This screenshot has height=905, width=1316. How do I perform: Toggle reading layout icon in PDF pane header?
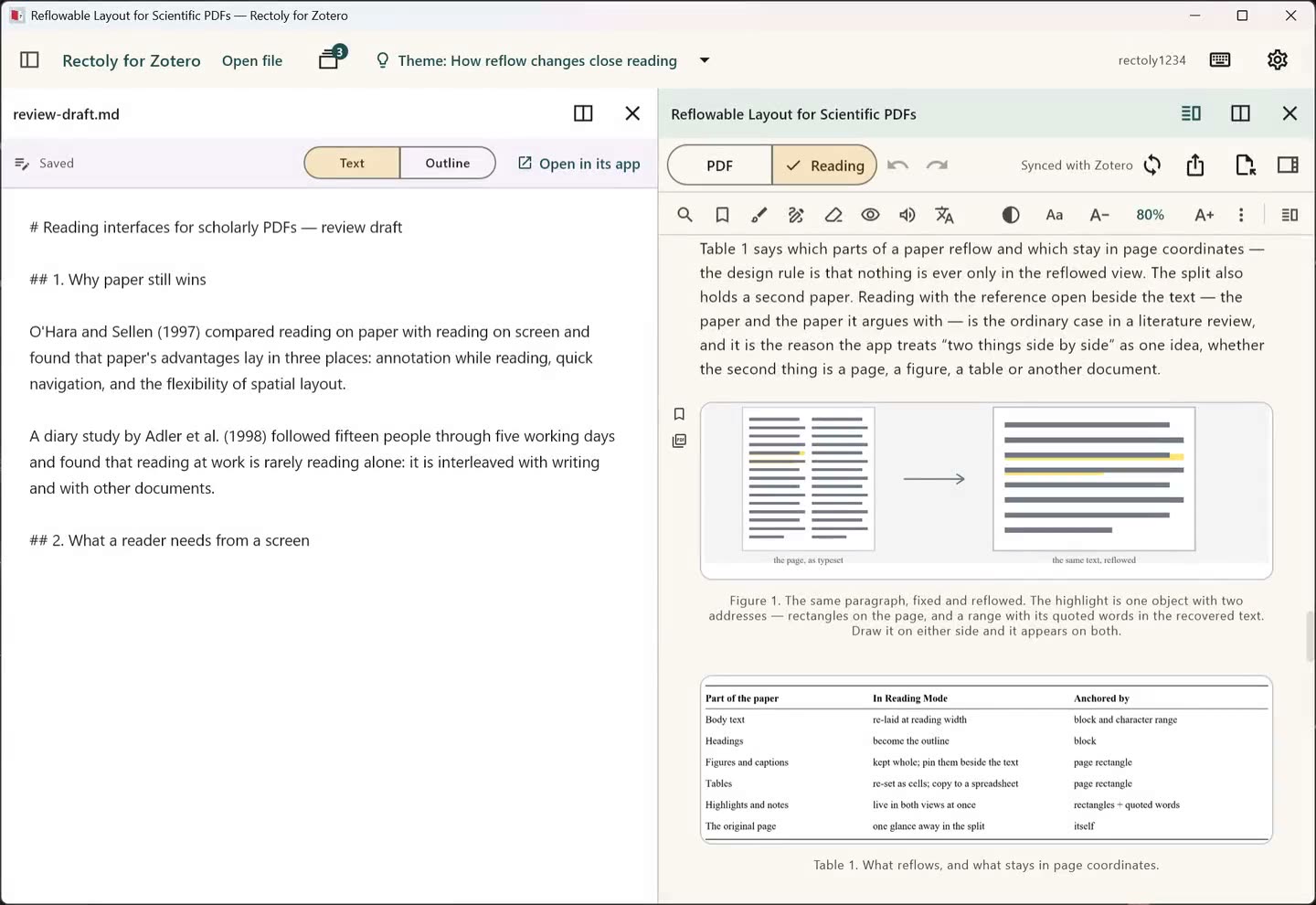(x=1191, y=113)
